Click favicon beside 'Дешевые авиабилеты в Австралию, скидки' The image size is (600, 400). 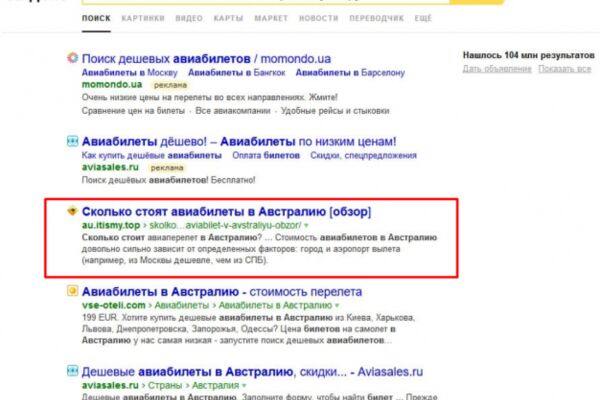pyautogui.click(x=72, y=371)
